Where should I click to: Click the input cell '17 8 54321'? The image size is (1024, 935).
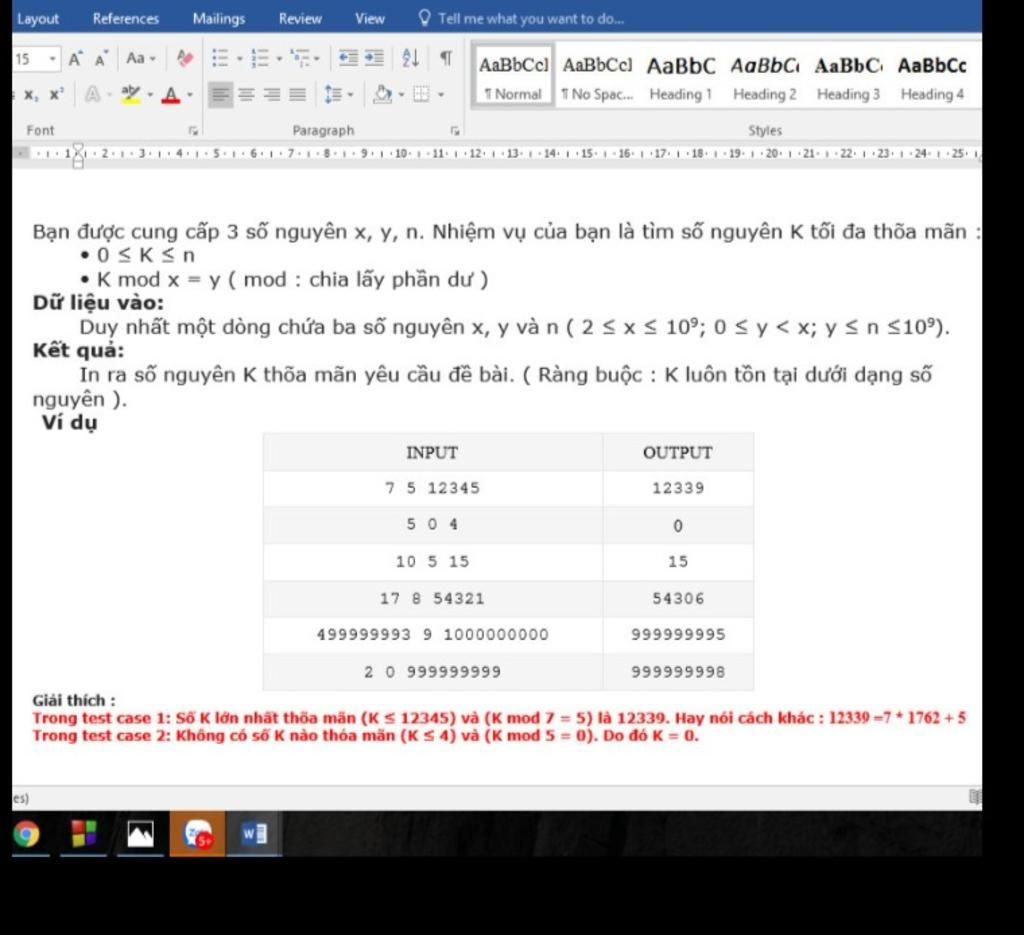432,598
